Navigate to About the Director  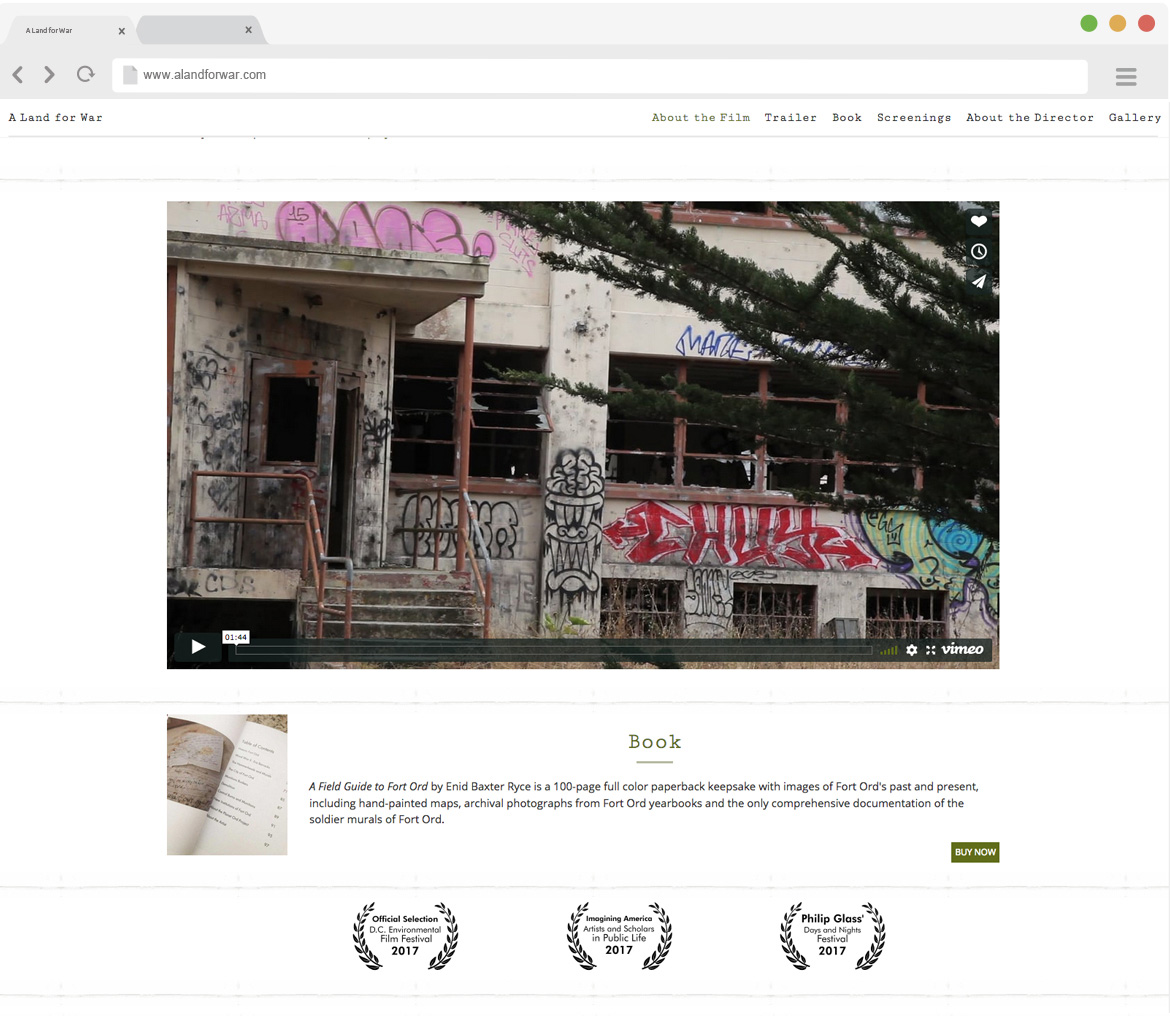1029,118
